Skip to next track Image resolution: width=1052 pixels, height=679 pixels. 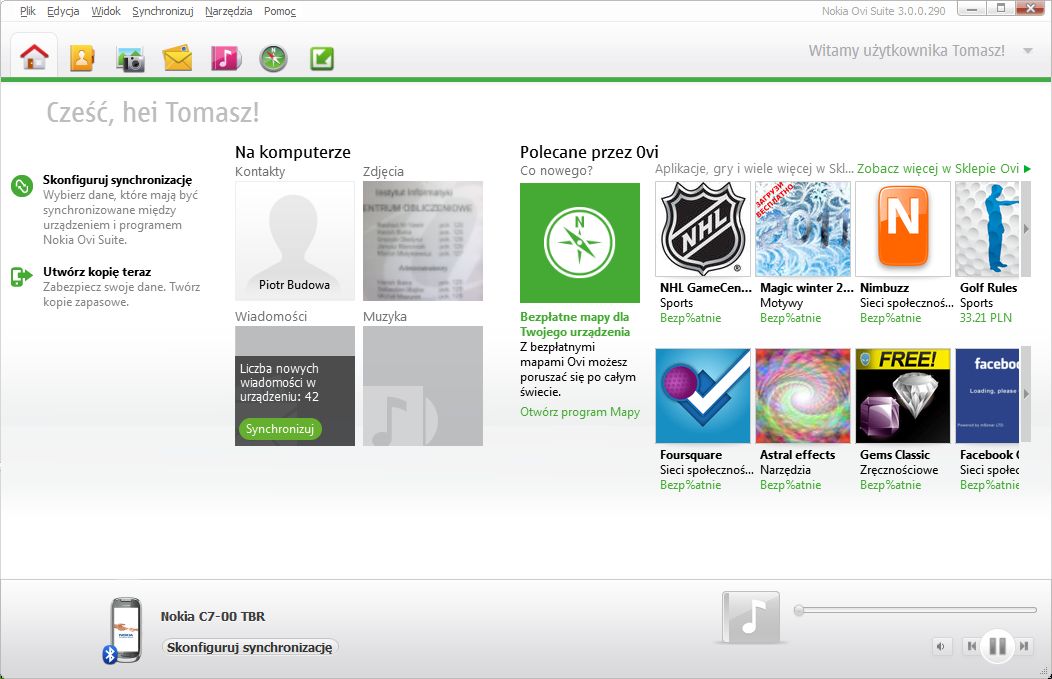(1024, 647)
